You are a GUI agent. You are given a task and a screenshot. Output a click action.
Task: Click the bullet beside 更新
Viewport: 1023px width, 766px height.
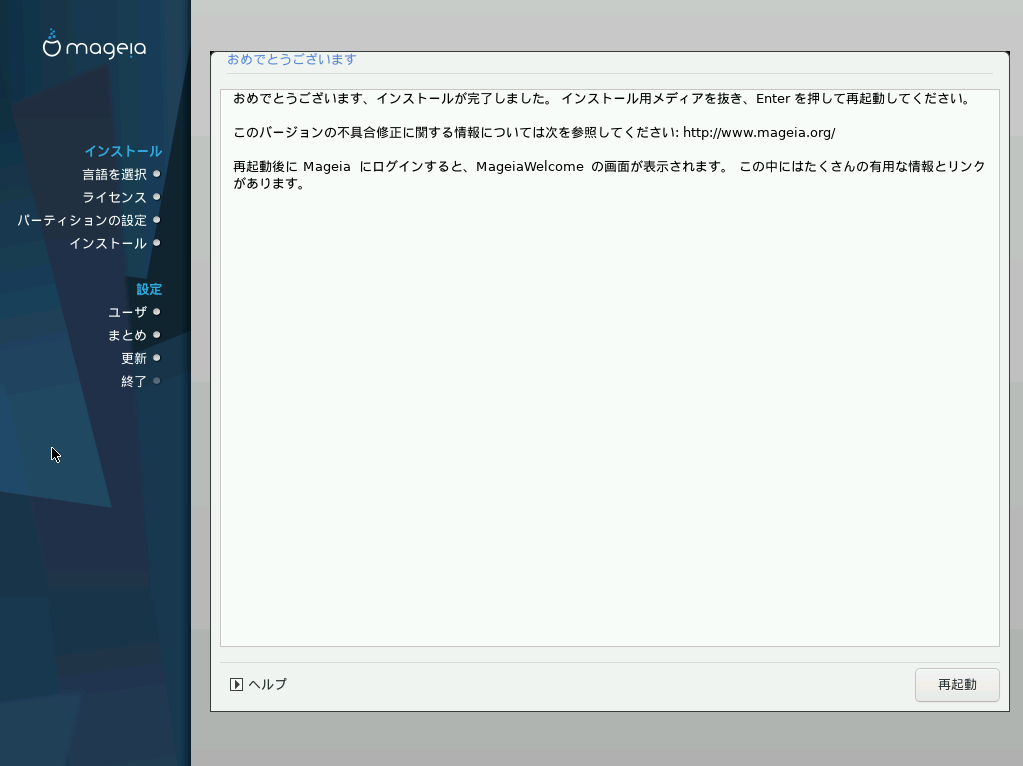point(157,358)
